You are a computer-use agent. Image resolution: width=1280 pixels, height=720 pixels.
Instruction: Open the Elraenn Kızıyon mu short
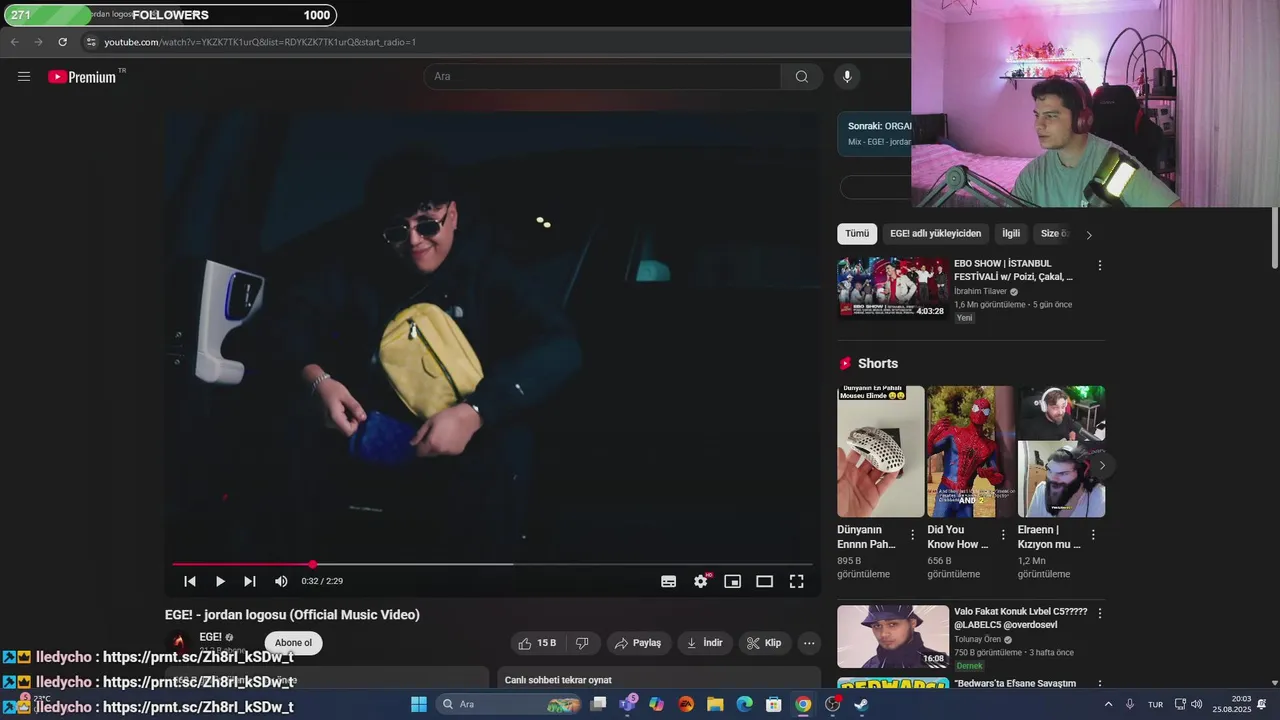click(x=1061, y=451)
